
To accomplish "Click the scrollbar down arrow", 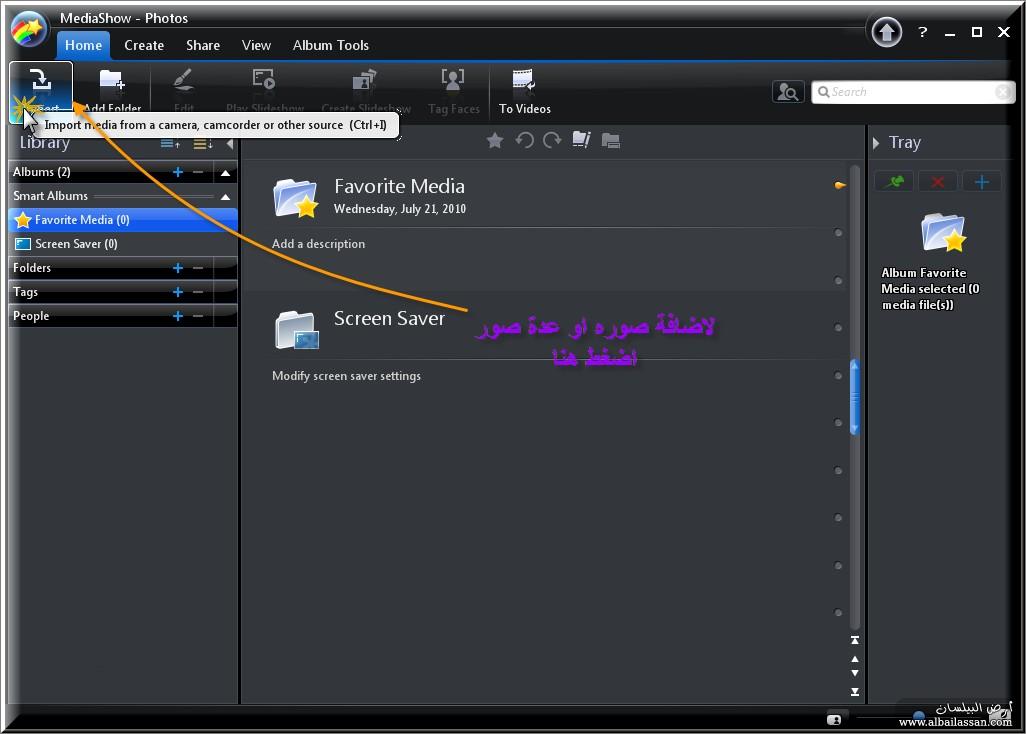I will [x=855, y=673].
